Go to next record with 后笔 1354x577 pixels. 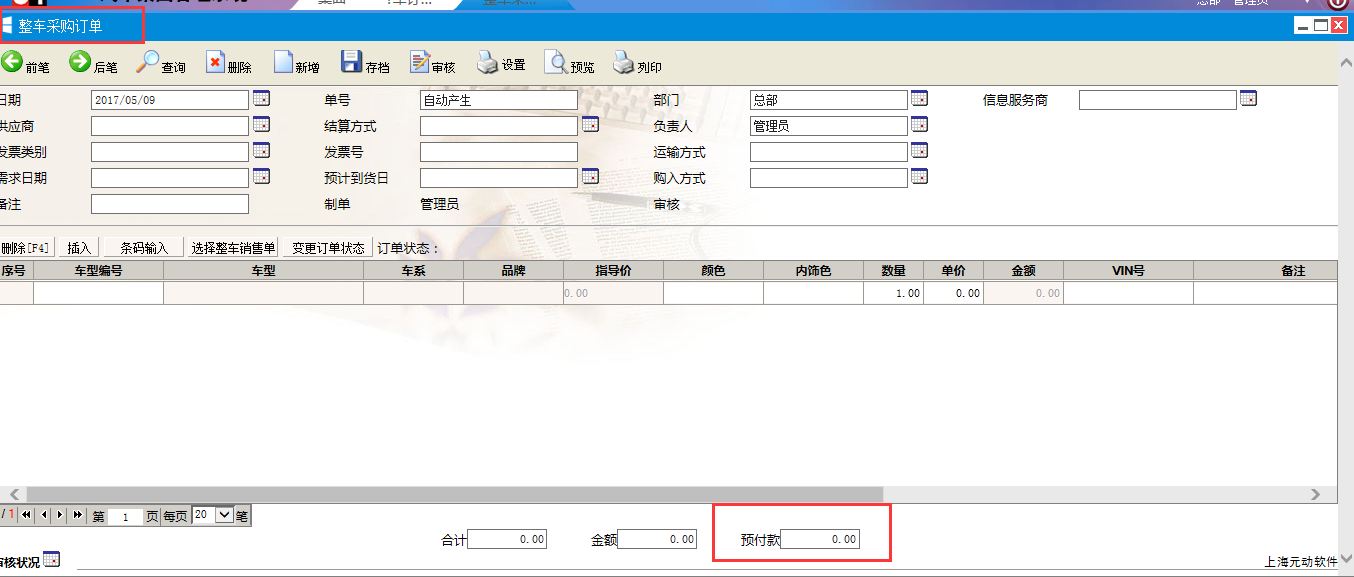80,63
